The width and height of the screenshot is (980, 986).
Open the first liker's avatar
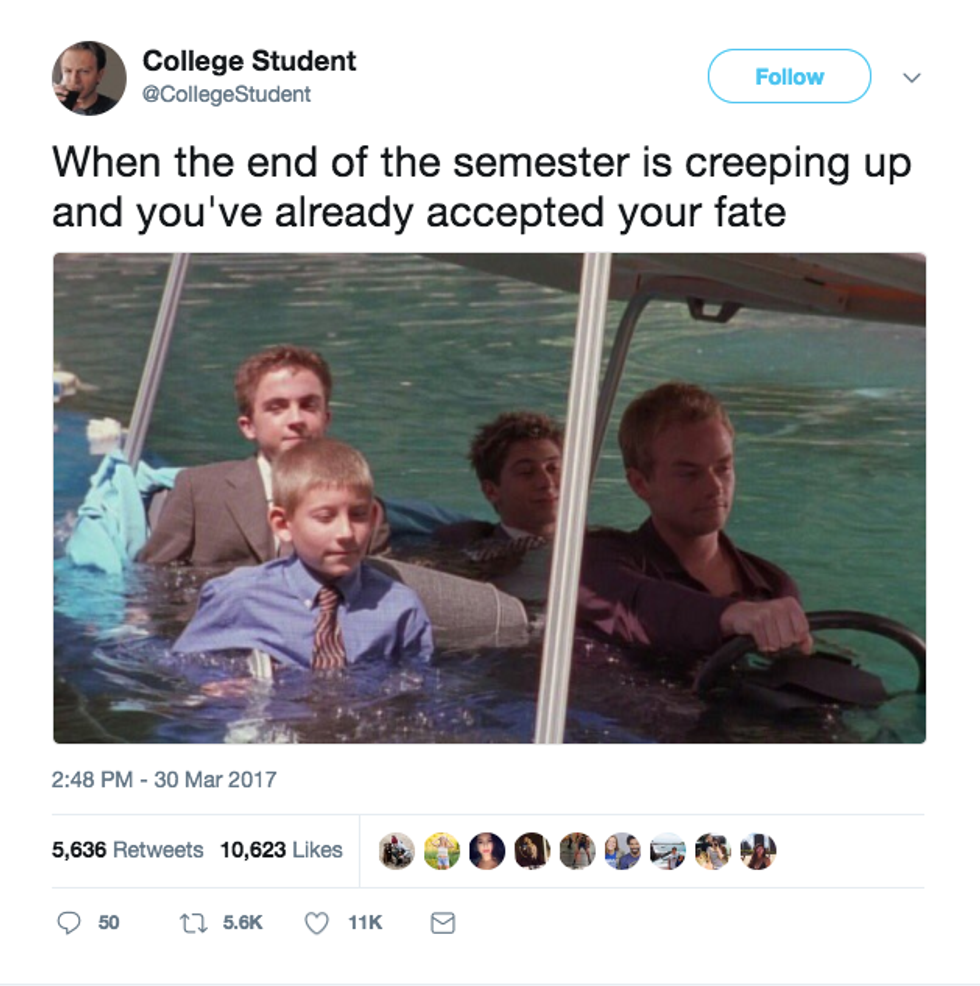click(396, 851)
